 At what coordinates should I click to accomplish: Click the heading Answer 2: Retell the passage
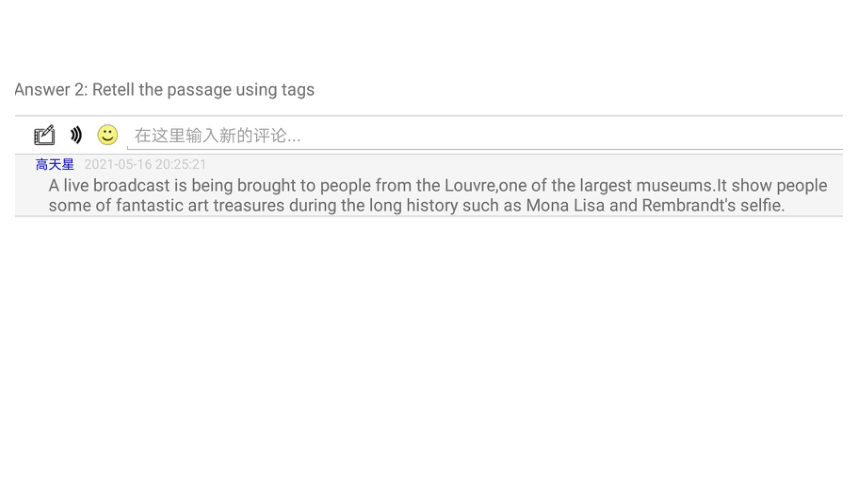165,89
